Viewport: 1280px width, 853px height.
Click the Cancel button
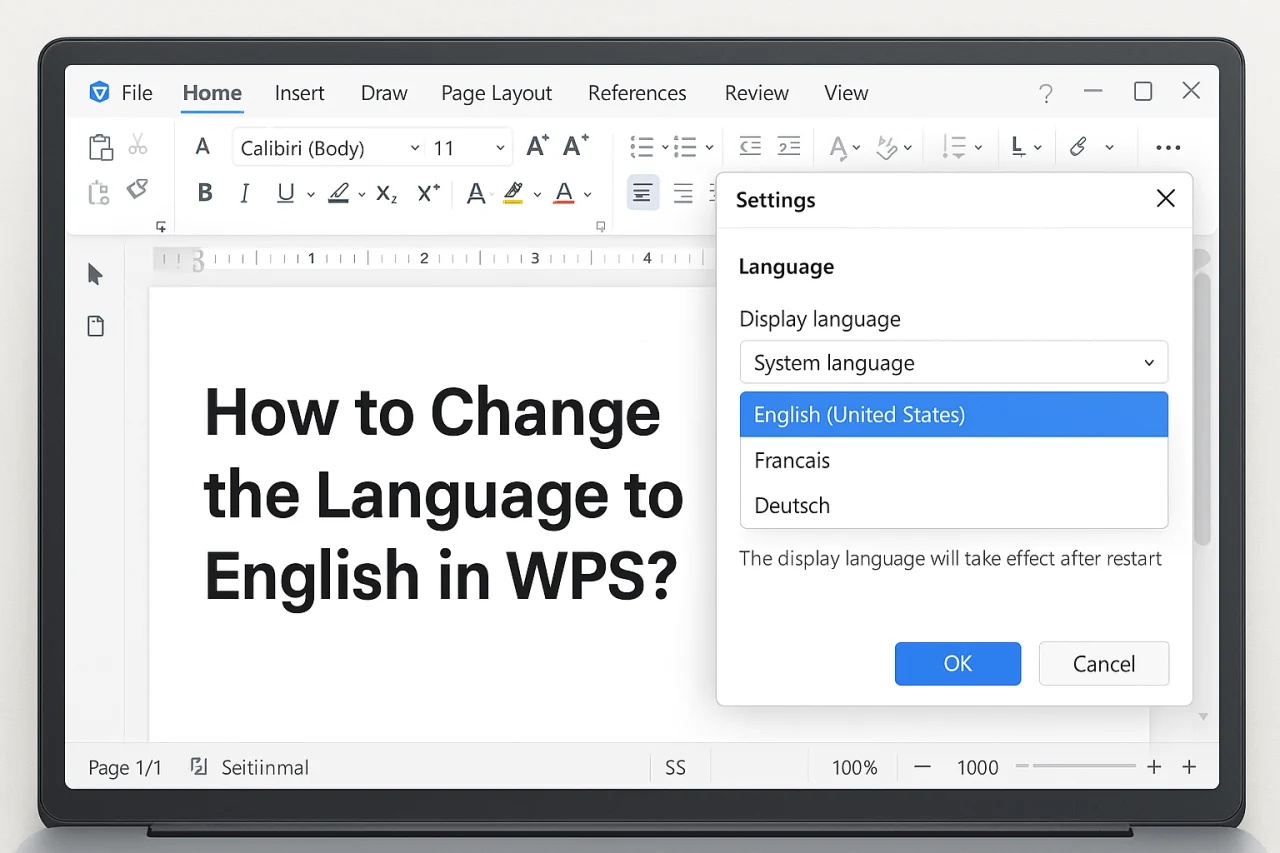1103,664
